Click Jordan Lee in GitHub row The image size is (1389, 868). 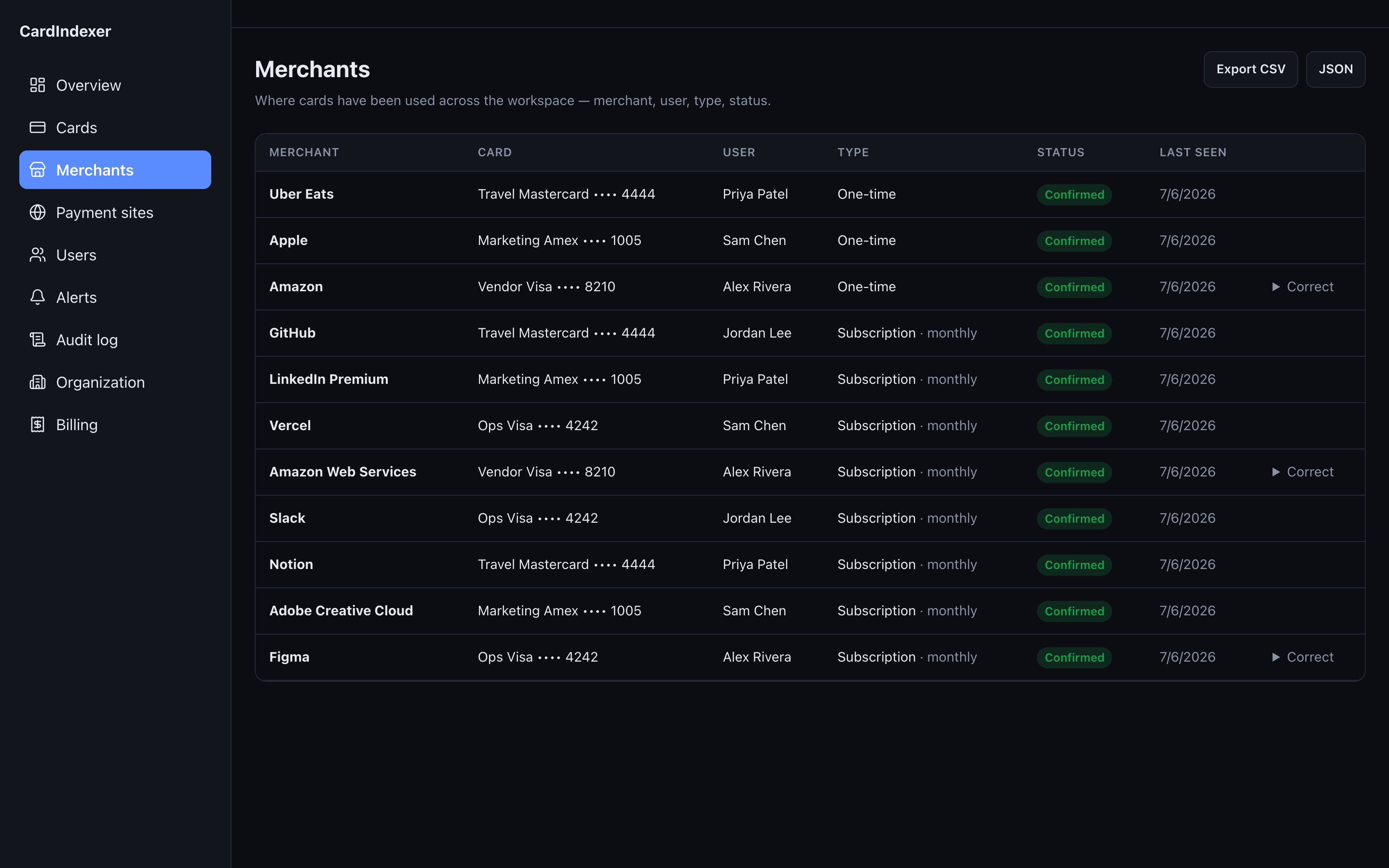(757, 333)
